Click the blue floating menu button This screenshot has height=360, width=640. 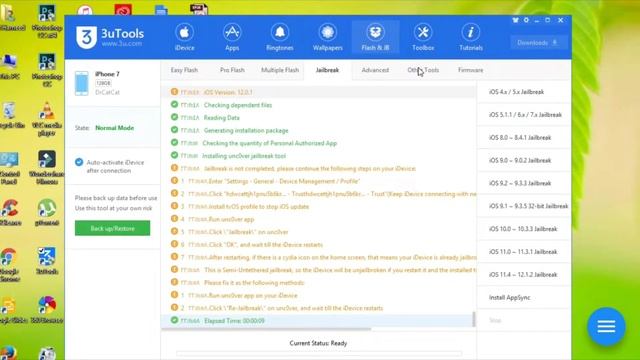click(x=606, y=326)
